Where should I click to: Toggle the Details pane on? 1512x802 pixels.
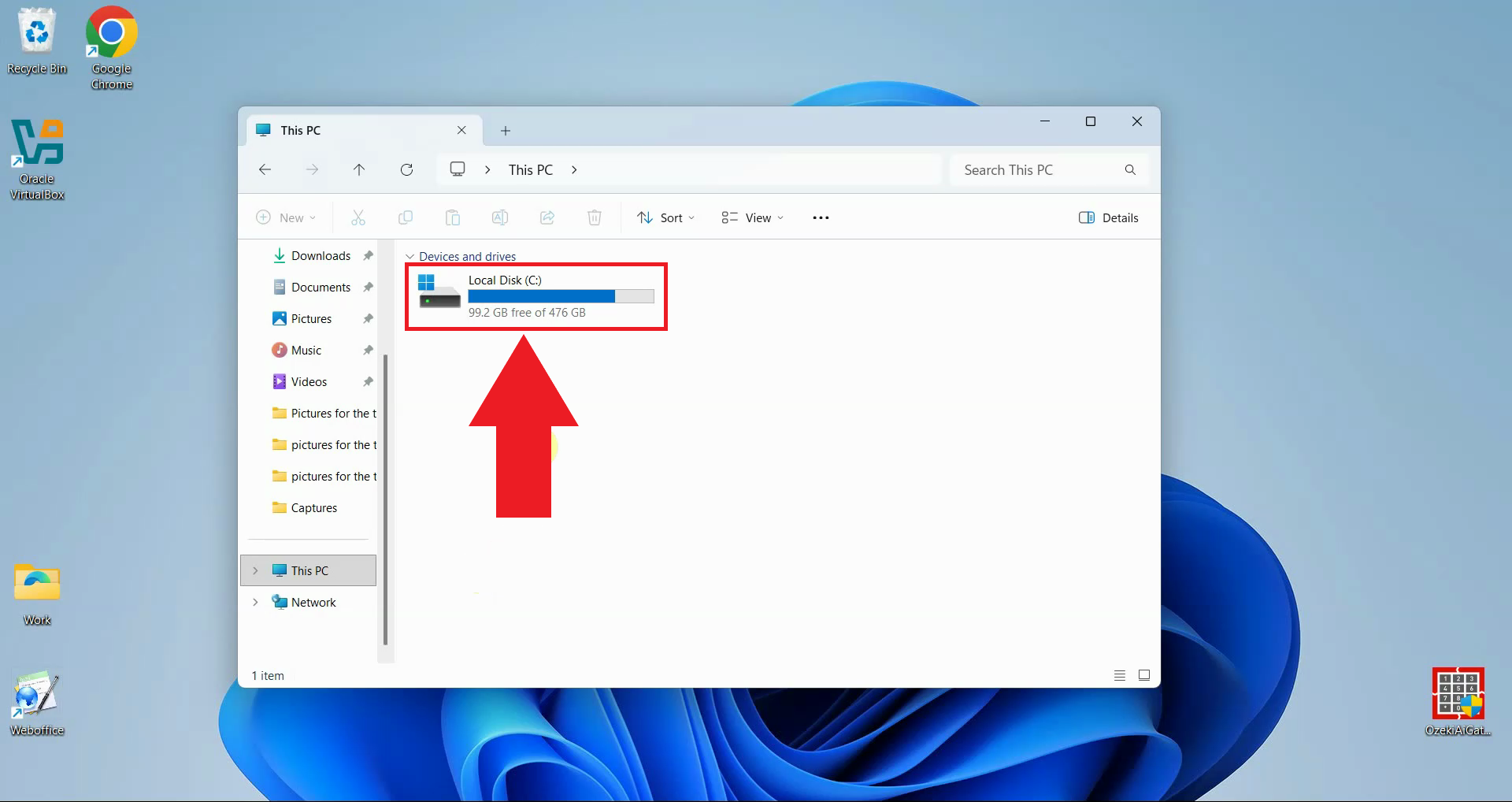point(1108,217)
